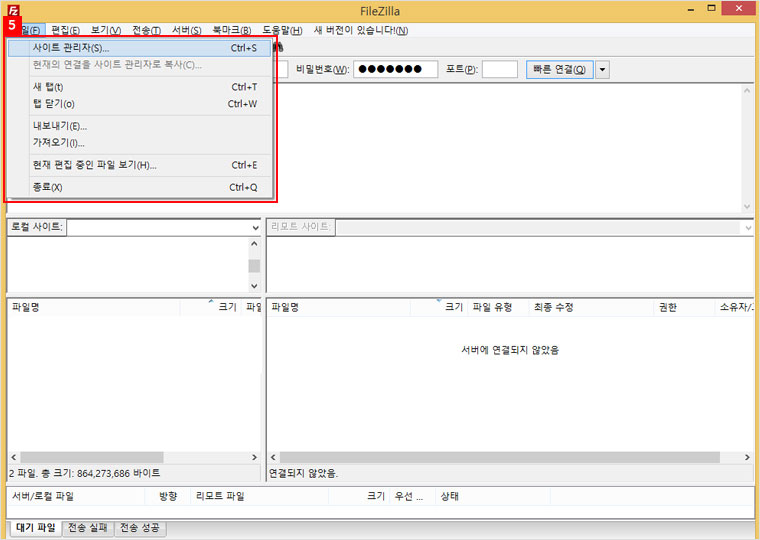Image resolution: width=760 pixels, height=540 pixels.
Task: Click 내보내기 menu item
Action: 60,126
